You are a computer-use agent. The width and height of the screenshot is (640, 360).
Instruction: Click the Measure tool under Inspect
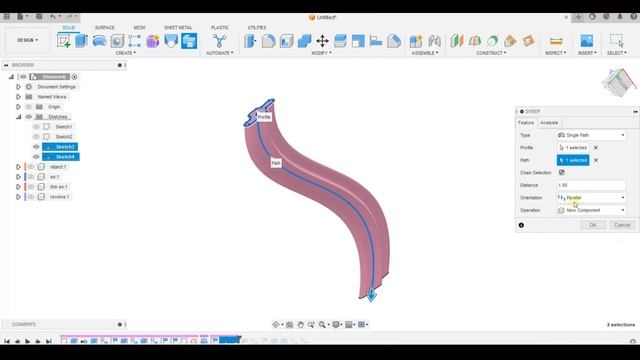[556, 41]
